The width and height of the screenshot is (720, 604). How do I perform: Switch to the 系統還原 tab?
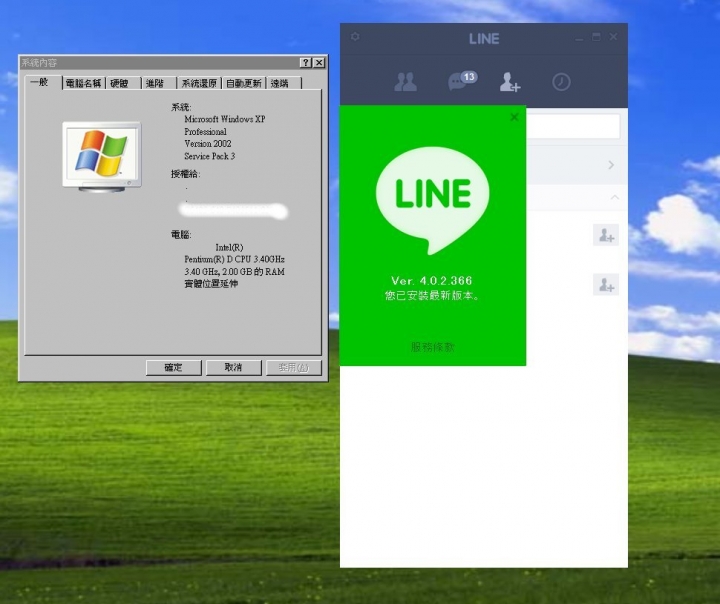[199, 84]
